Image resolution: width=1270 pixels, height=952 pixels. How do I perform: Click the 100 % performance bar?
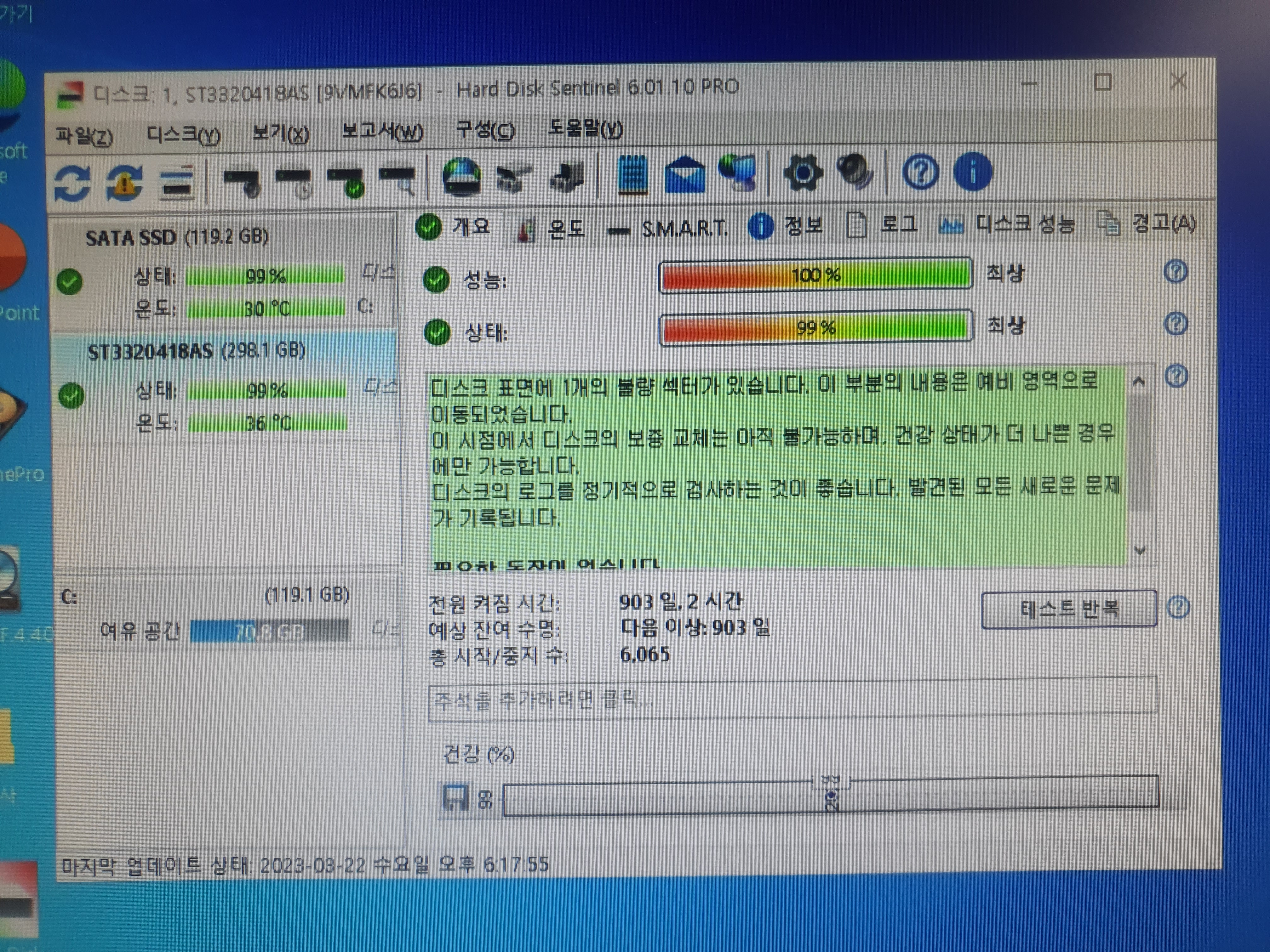click(815, 275)
